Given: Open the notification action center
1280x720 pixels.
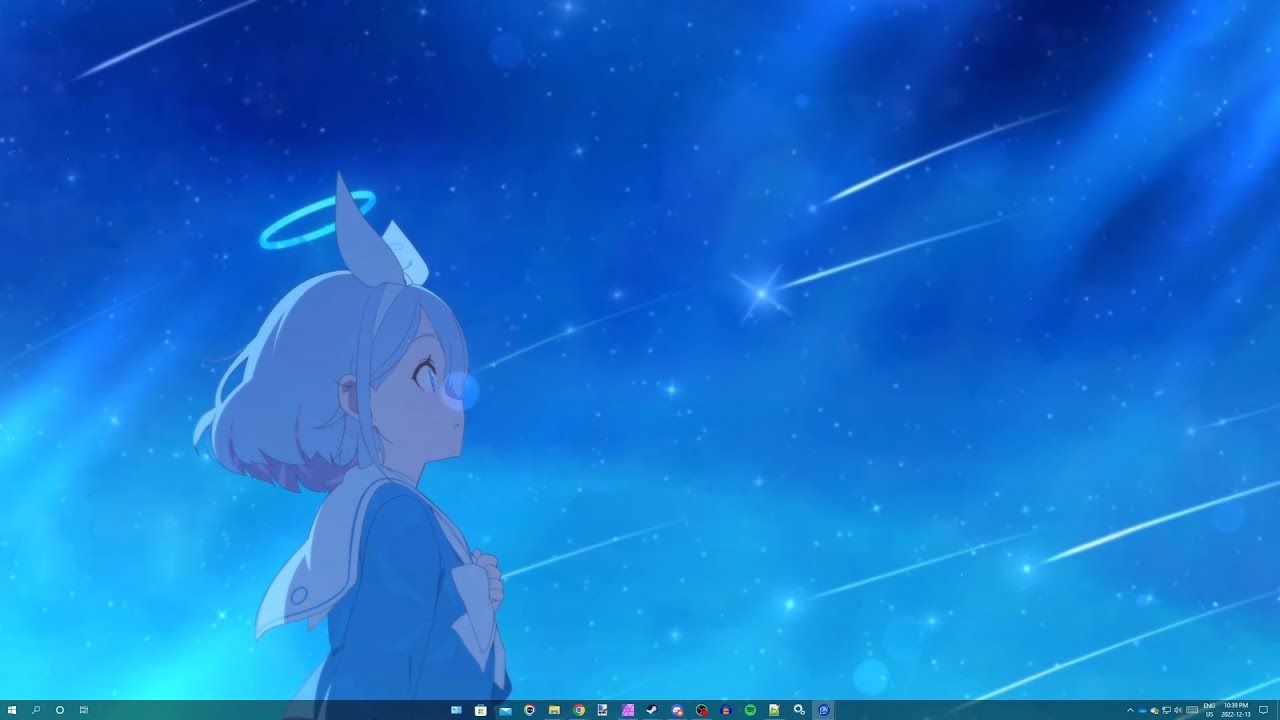Looking at the screenshot, I should (x=1263, y=710).
